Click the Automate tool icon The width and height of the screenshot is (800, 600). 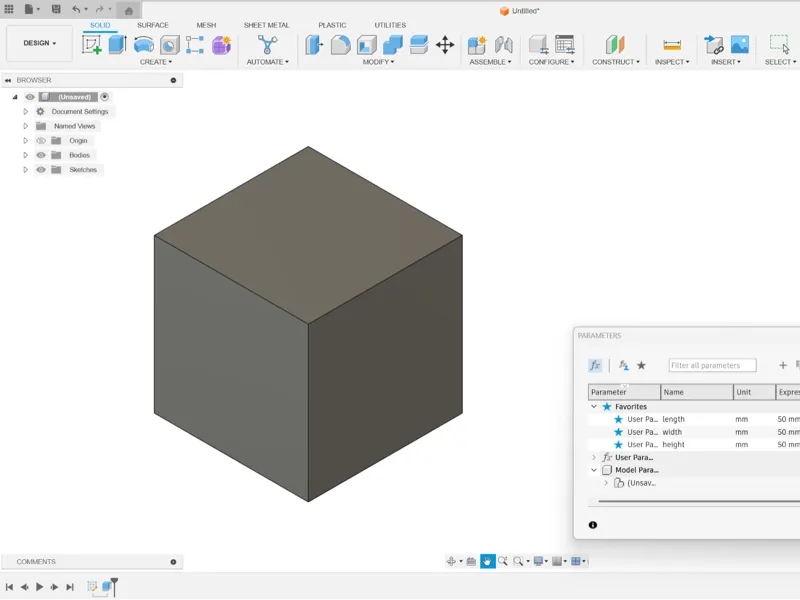click(267, 45)
